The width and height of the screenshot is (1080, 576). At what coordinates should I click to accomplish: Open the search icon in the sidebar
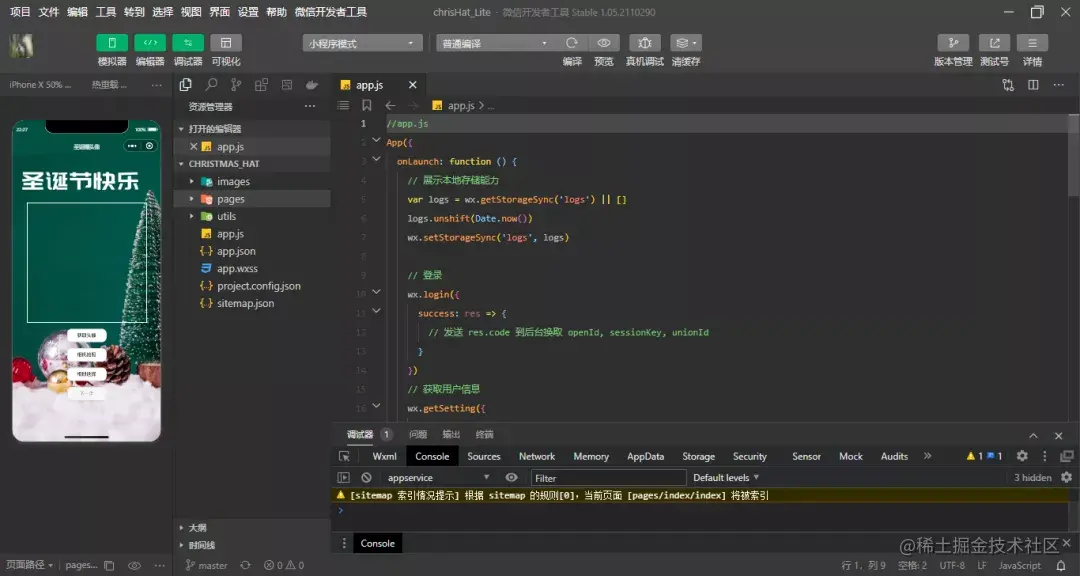pyautogui.click(x=211, y=85)
